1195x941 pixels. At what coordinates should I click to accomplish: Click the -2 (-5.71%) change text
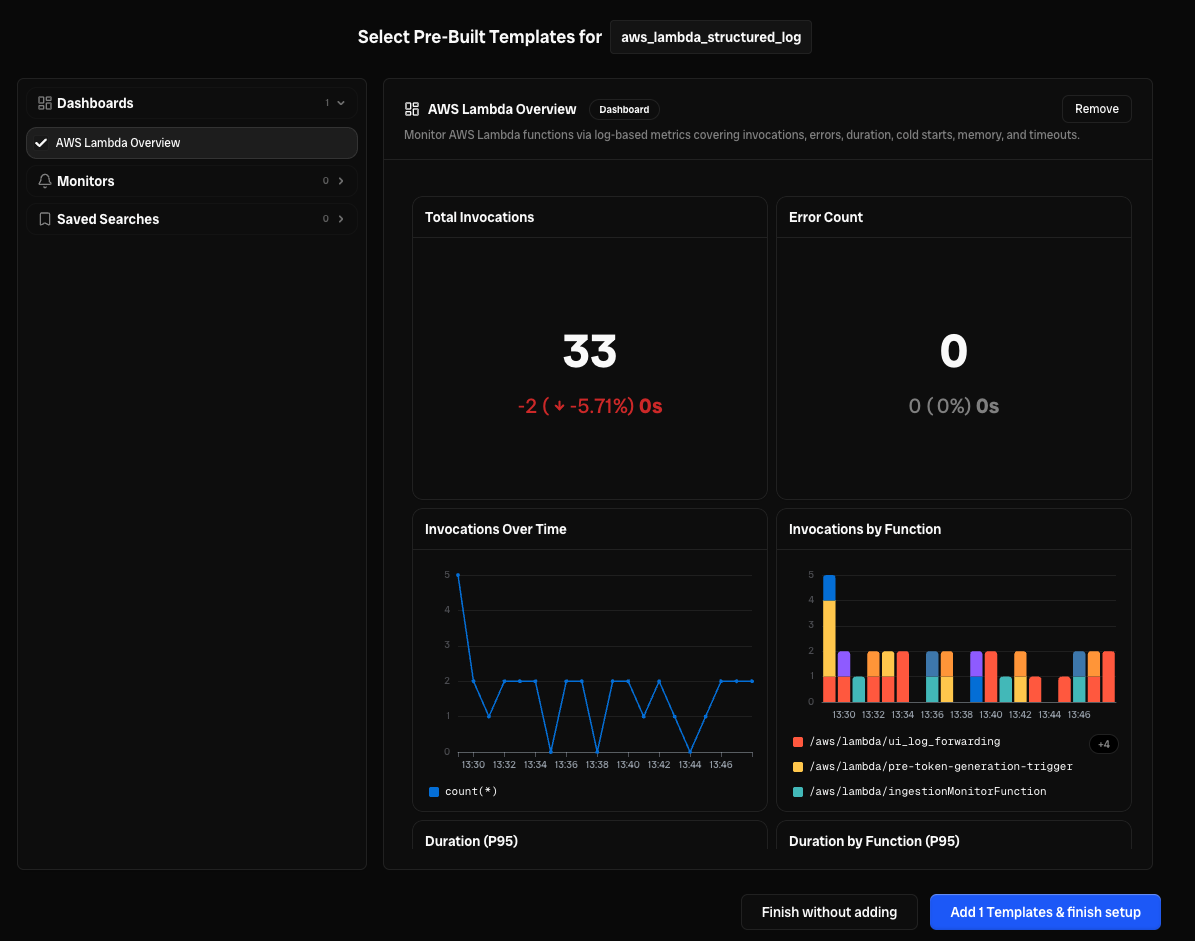tap(589, 406)
